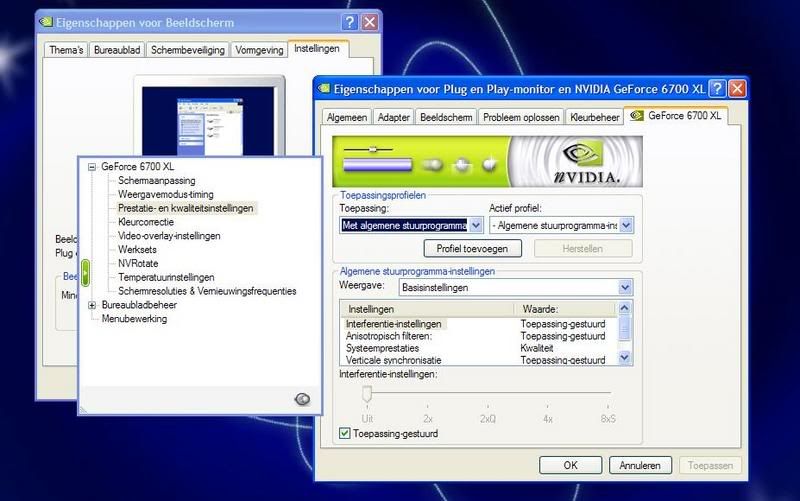Select the Interferentie-instellingen list row
Viewport: 800px width, 501px height.
479,324
